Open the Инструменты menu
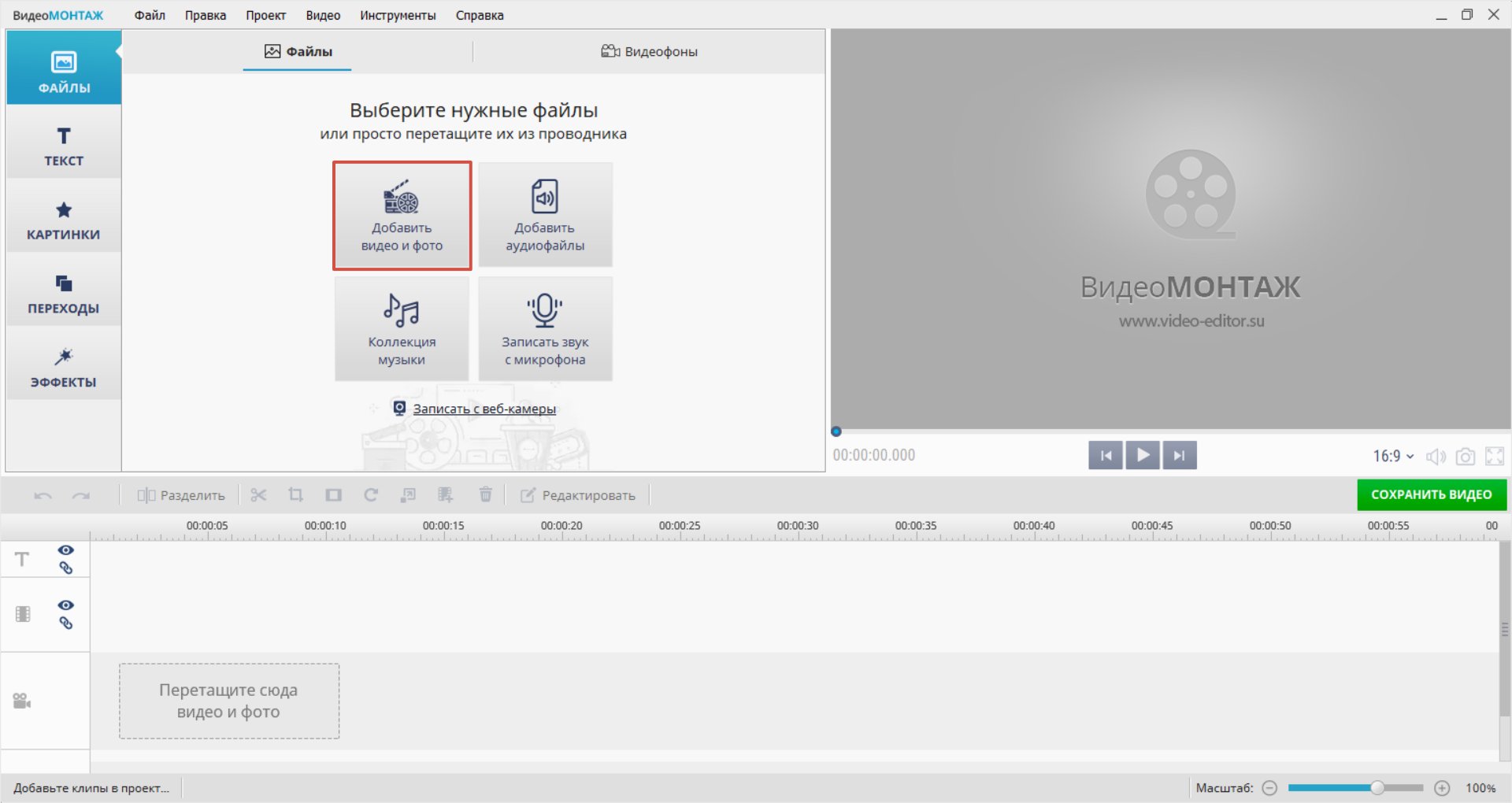 click(x=398, y=15)
